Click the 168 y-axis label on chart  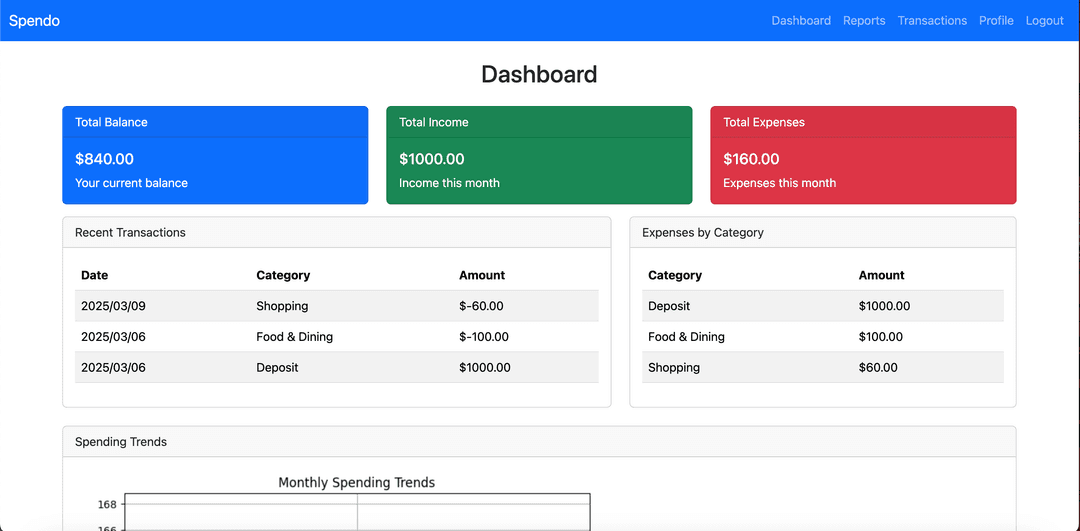[x=107, y=504]
